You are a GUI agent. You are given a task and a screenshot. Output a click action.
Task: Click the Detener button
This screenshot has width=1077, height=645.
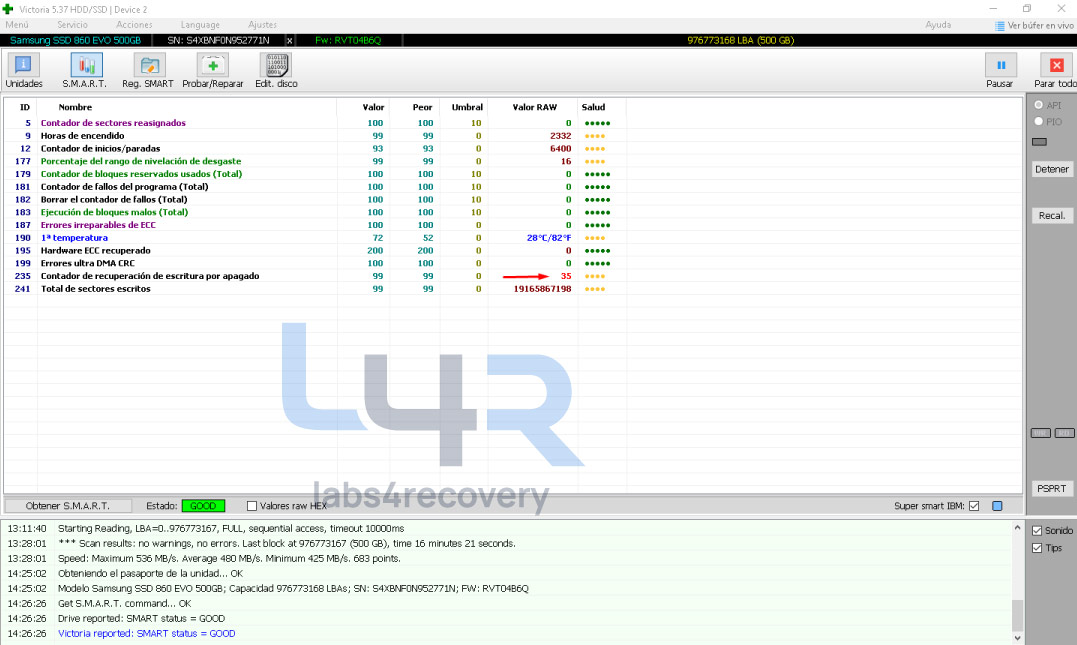1052,169
